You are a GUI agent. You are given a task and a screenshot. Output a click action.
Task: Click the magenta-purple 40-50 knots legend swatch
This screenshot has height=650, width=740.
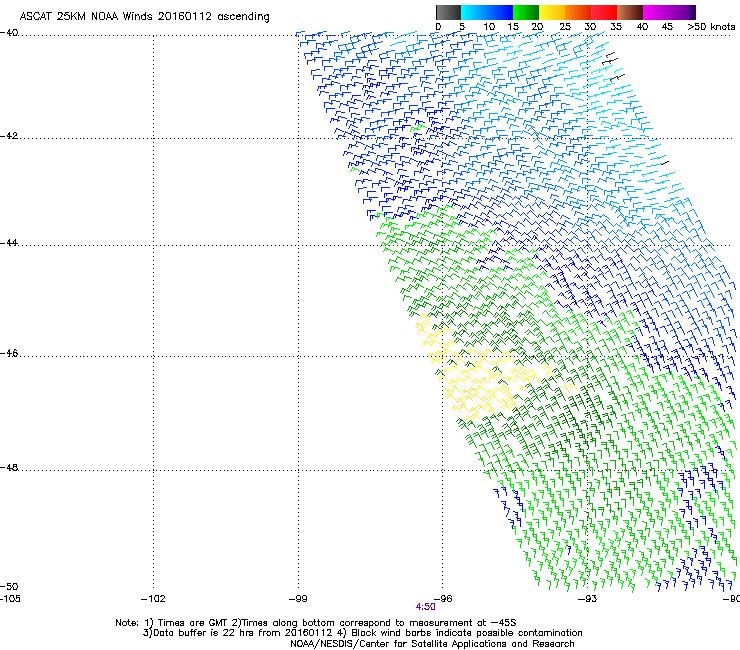(x=669, y=12)
